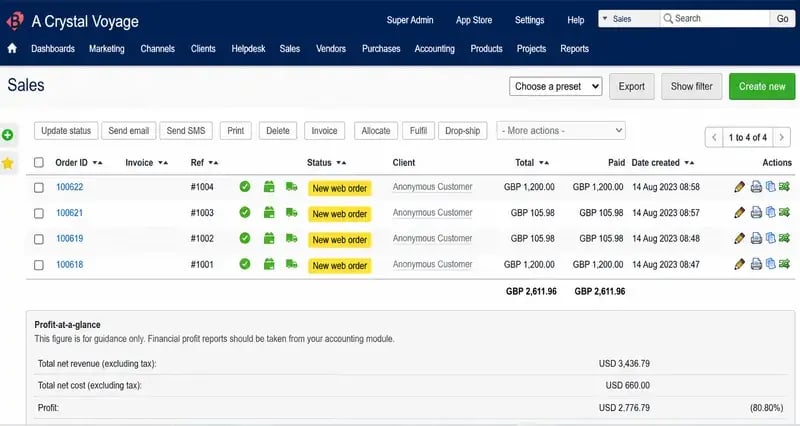Print order 100622 using printer icon
This screenshot has width=800, height=426.
point(756,187)
